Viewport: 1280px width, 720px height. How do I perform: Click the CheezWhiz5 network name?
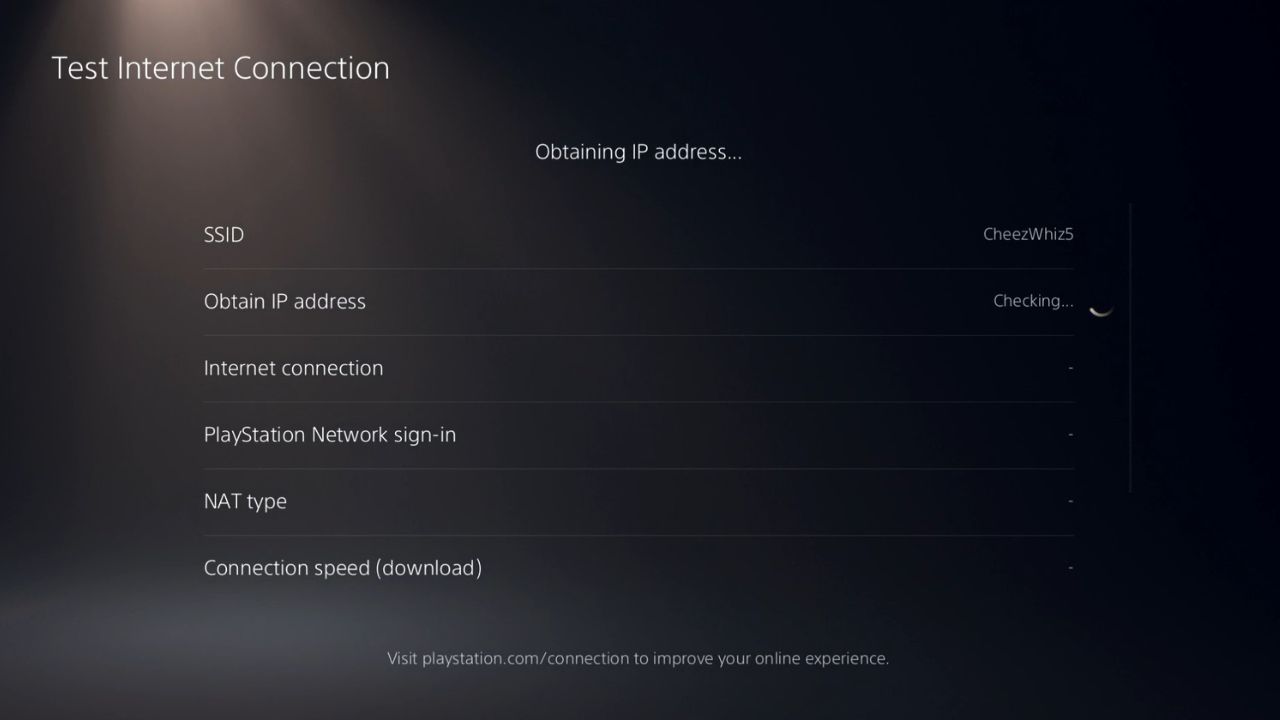[1028, 234]
